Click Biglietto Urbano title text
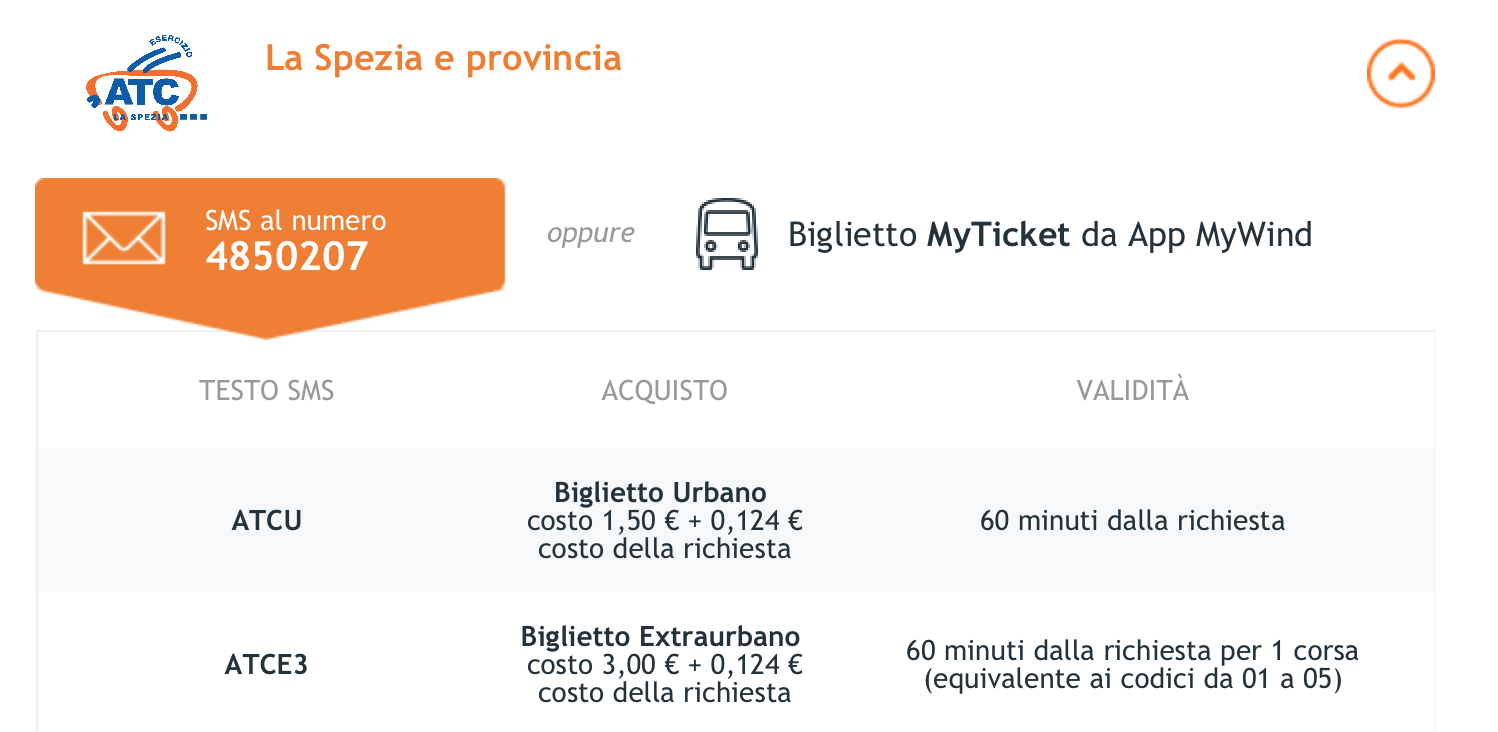Screen dimensions: 1498x732 tap(660, 493)
